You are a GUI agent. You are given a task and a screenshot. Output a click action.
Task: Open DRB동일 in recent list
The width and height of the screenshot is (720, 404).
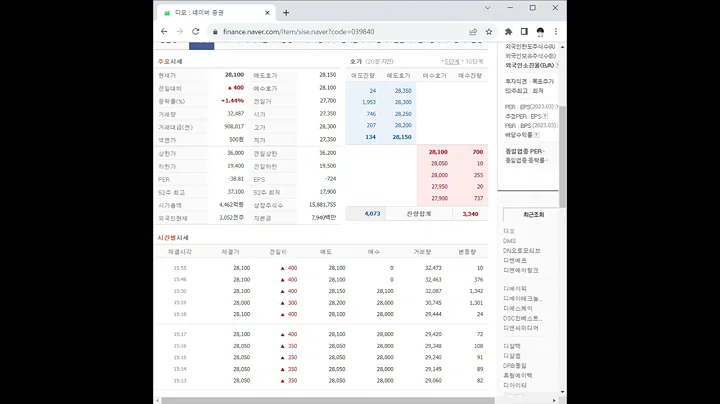point(515,366)
